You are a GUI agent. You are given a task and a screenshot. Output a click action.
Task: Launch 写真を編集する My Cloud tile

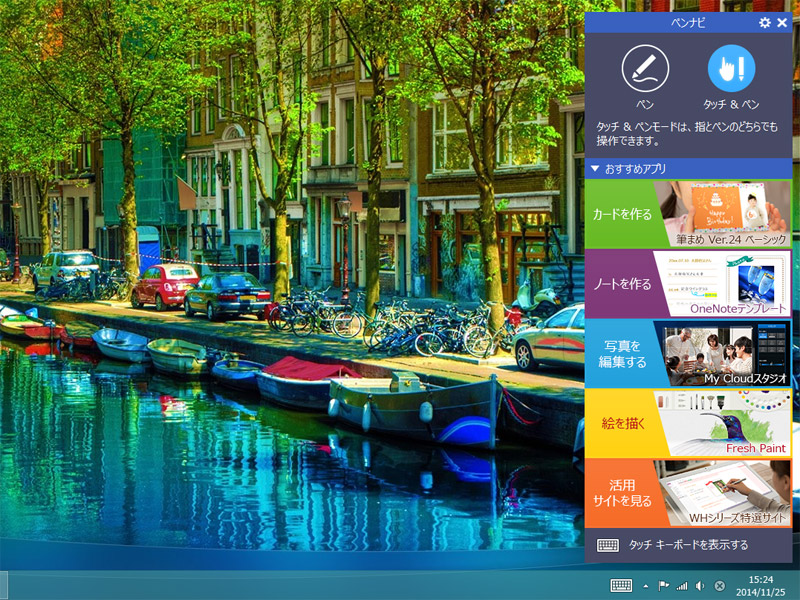click(688, 354)
